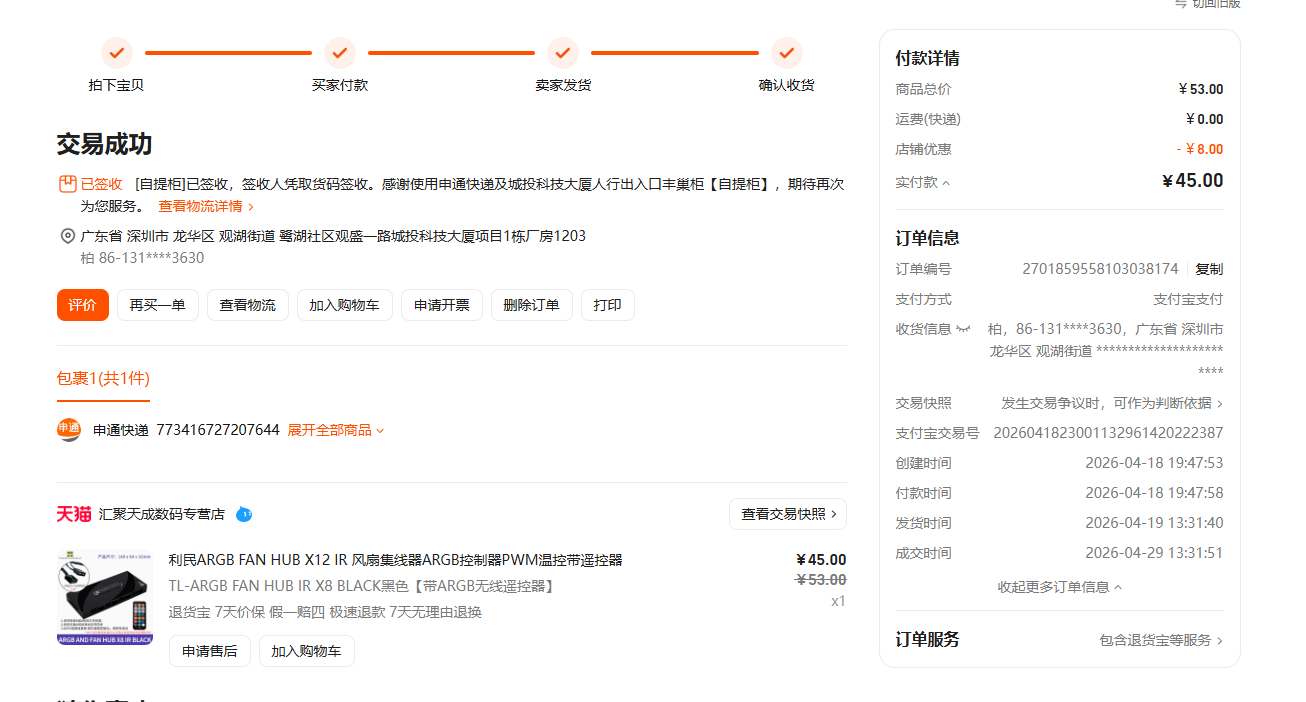Viewport: 1306px width, 702px height.
Task: Click the location pin icon beside the address
Action: click(x=68, y=236)
